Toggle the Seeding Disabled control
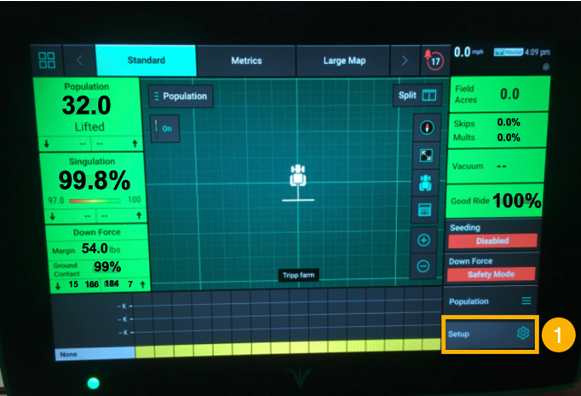 pos(492,241)
